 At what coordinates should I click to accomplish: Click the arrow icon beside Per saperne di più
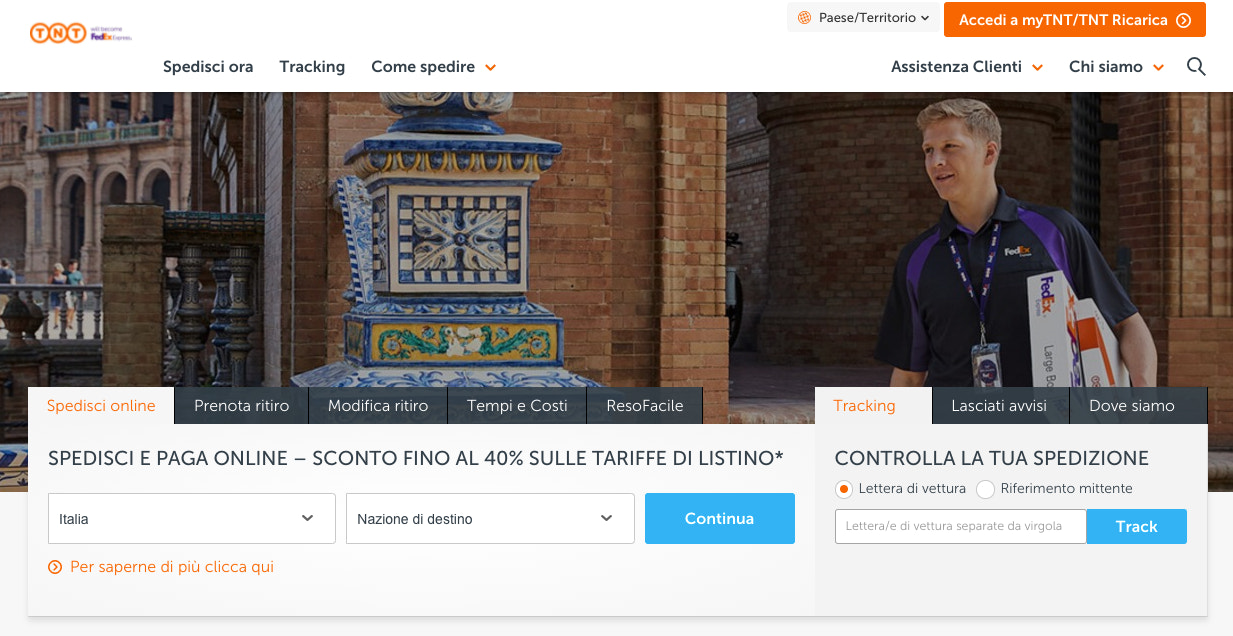(55, 568)
